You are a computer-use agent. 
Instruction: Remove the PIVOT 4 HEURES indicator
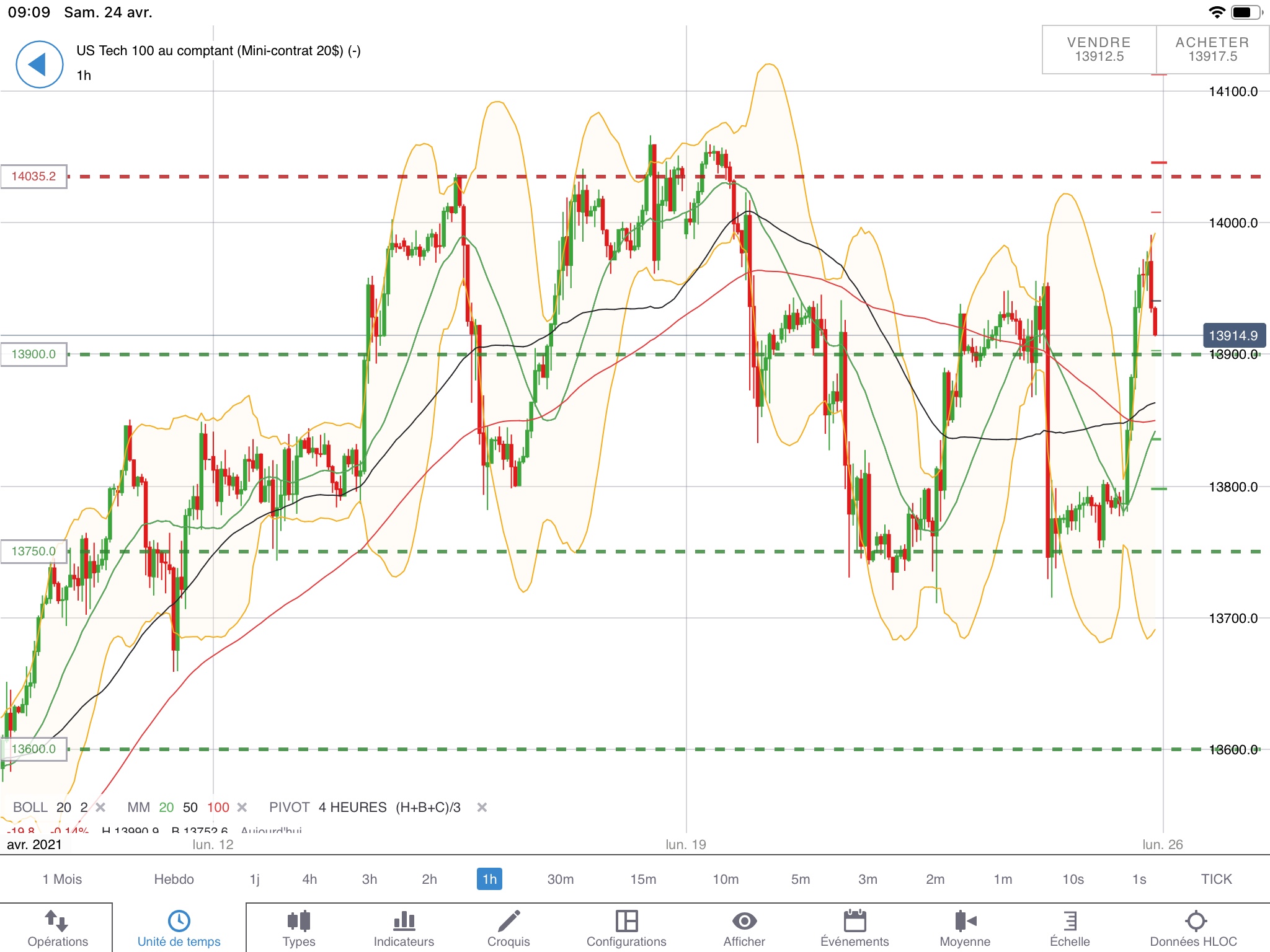pos(482,807)
